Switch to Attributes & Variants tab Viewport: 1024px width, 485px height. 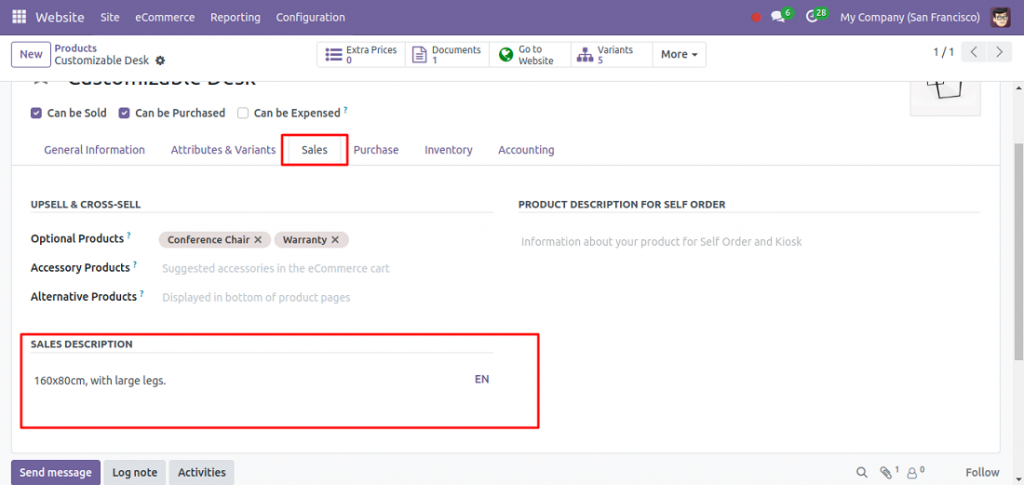pyautogui.click(x=223, y=150)
